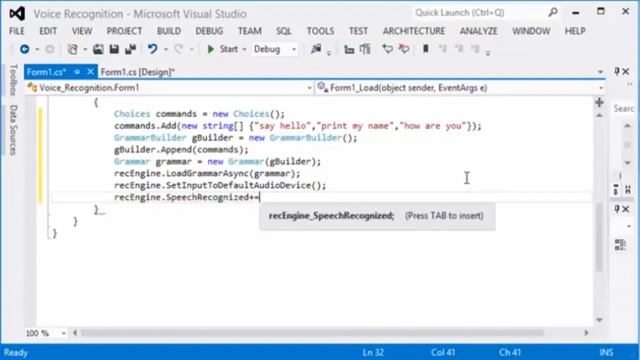This screenshot has height=360, width=640.
Task: Click the Save All toolbar icon
Action: click(x=131, y=49)
